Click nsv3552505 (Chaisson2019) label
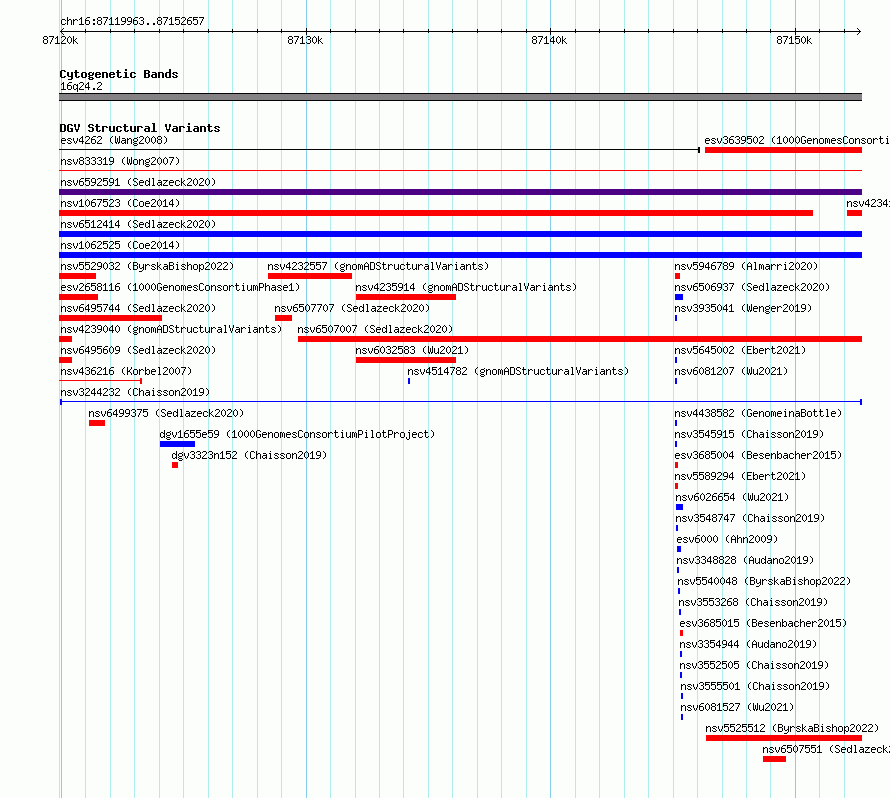Screen dimensions: 890x798 point(754,665)
